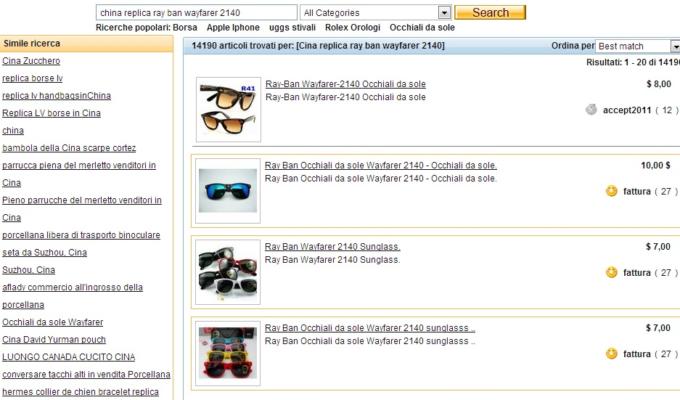Viewport: 680px width, 400px height.
Task: Open Ray Ban Occhiali da sole Wayfarer 2140 sunglasss listing
Action: pyautogui.click(x=370, y=328)
